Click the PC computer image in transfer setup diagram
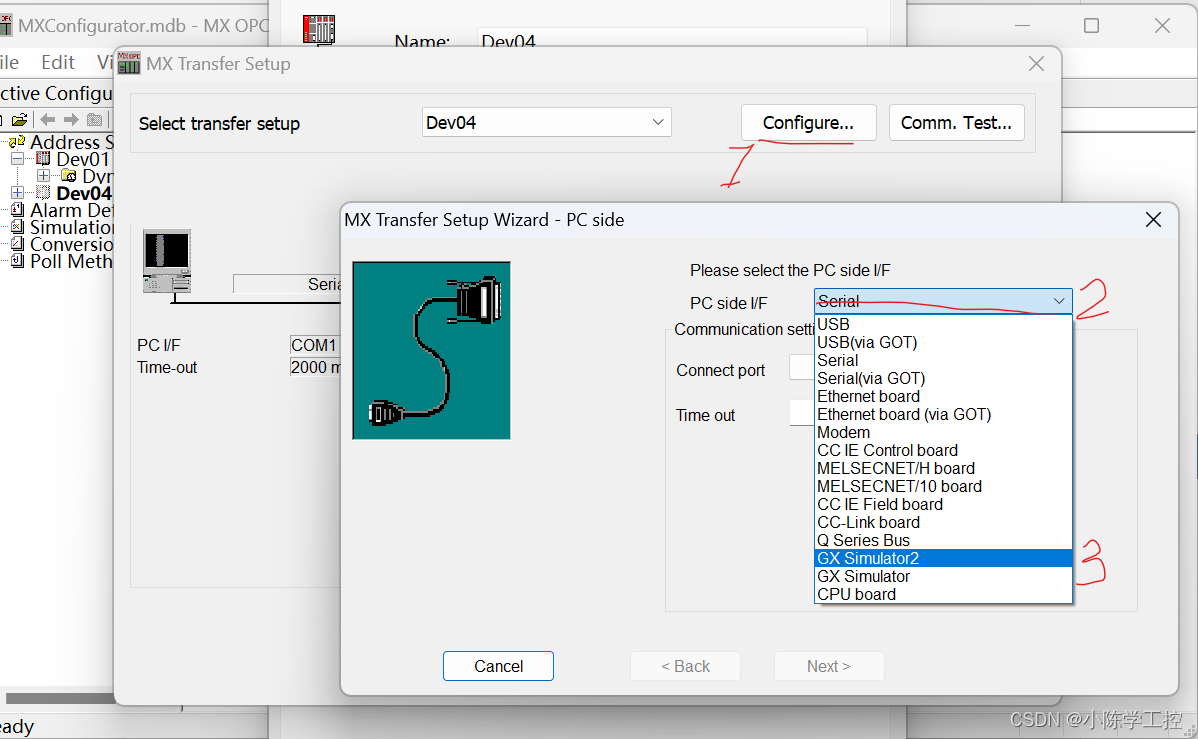Image resolution: width=1198 pixels, height=739 pixels. (x=167, y=261)
